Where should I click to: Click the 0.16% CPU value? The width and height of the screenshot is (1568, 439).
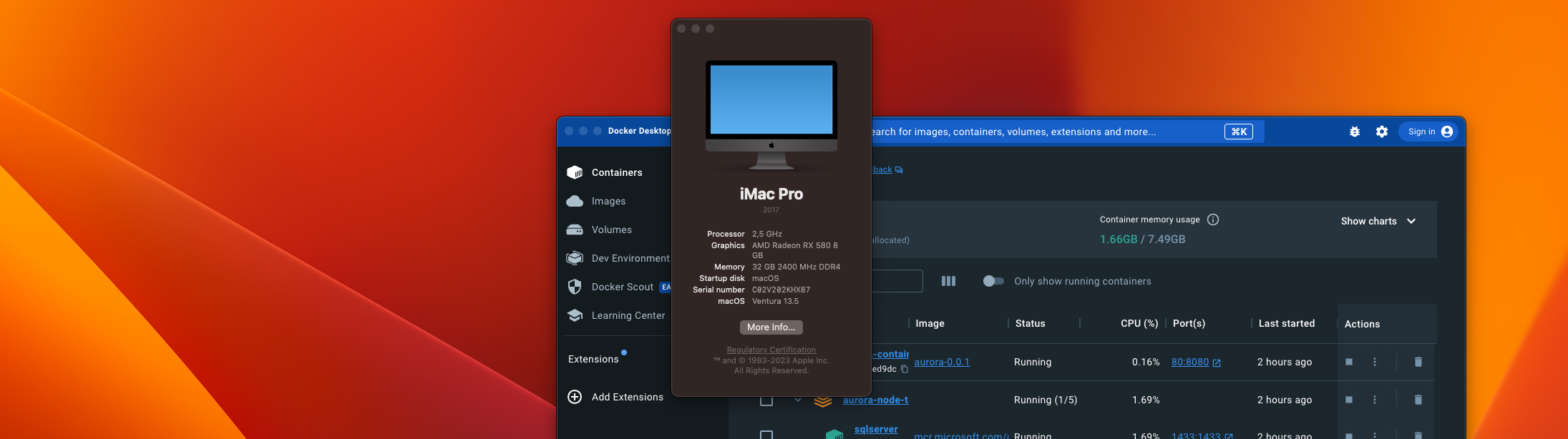tap(1146, 362)
